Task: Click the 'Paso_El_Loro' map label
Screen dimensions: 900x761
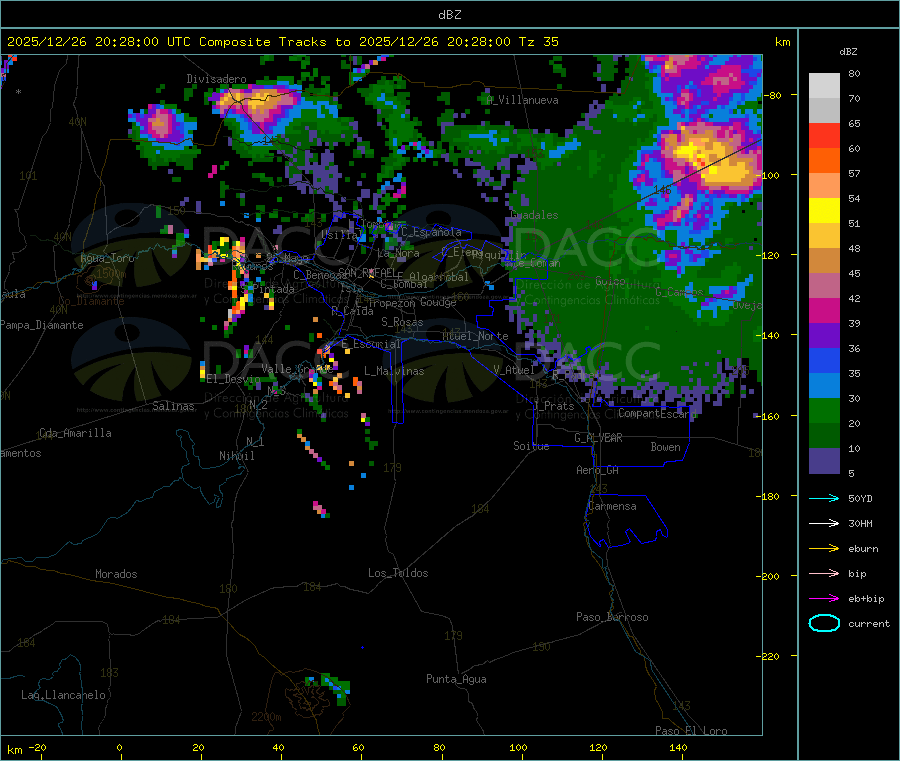Action: [691, 731]
